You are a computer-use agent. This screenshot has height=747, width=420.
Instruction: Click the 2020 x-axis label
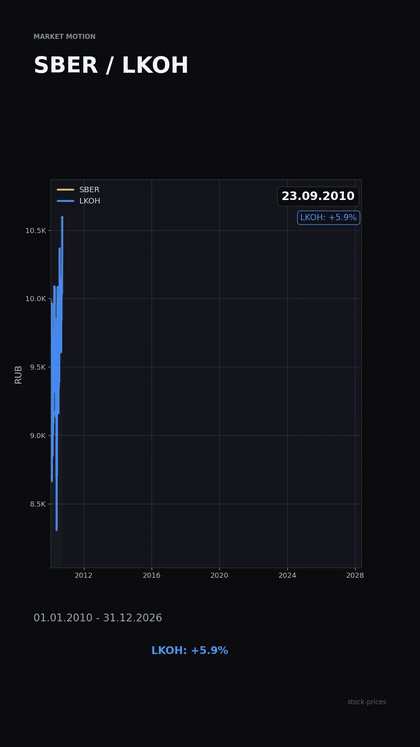(220, 575)
